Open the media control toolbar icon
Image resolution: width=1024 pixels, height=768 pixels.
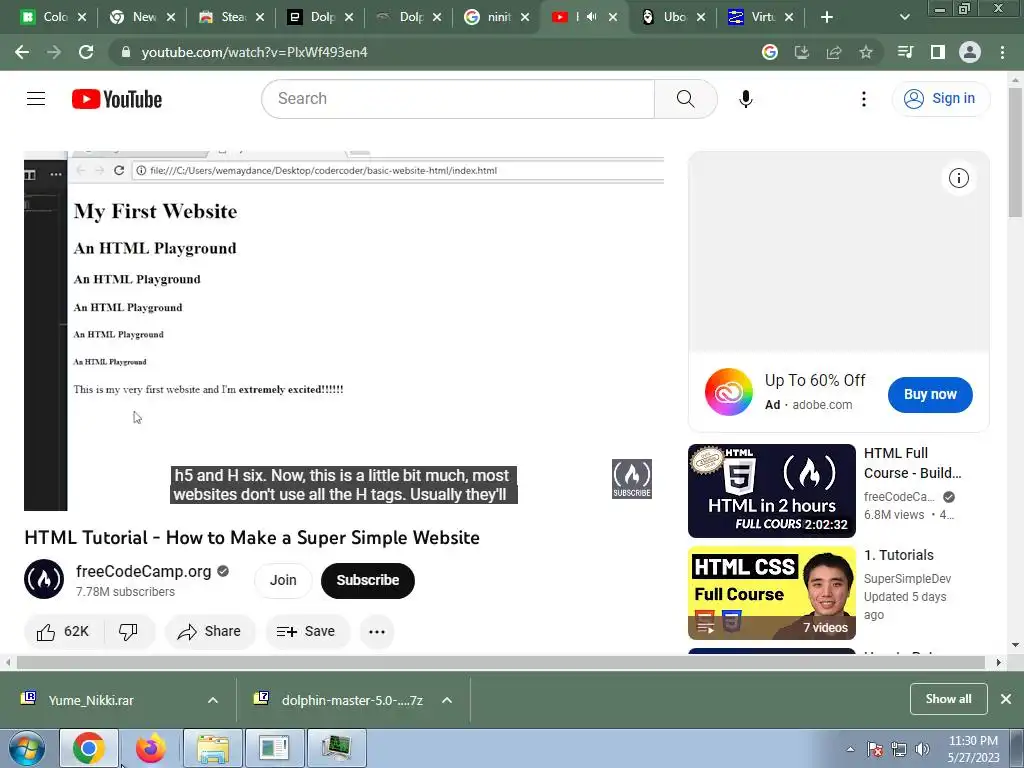905,52
